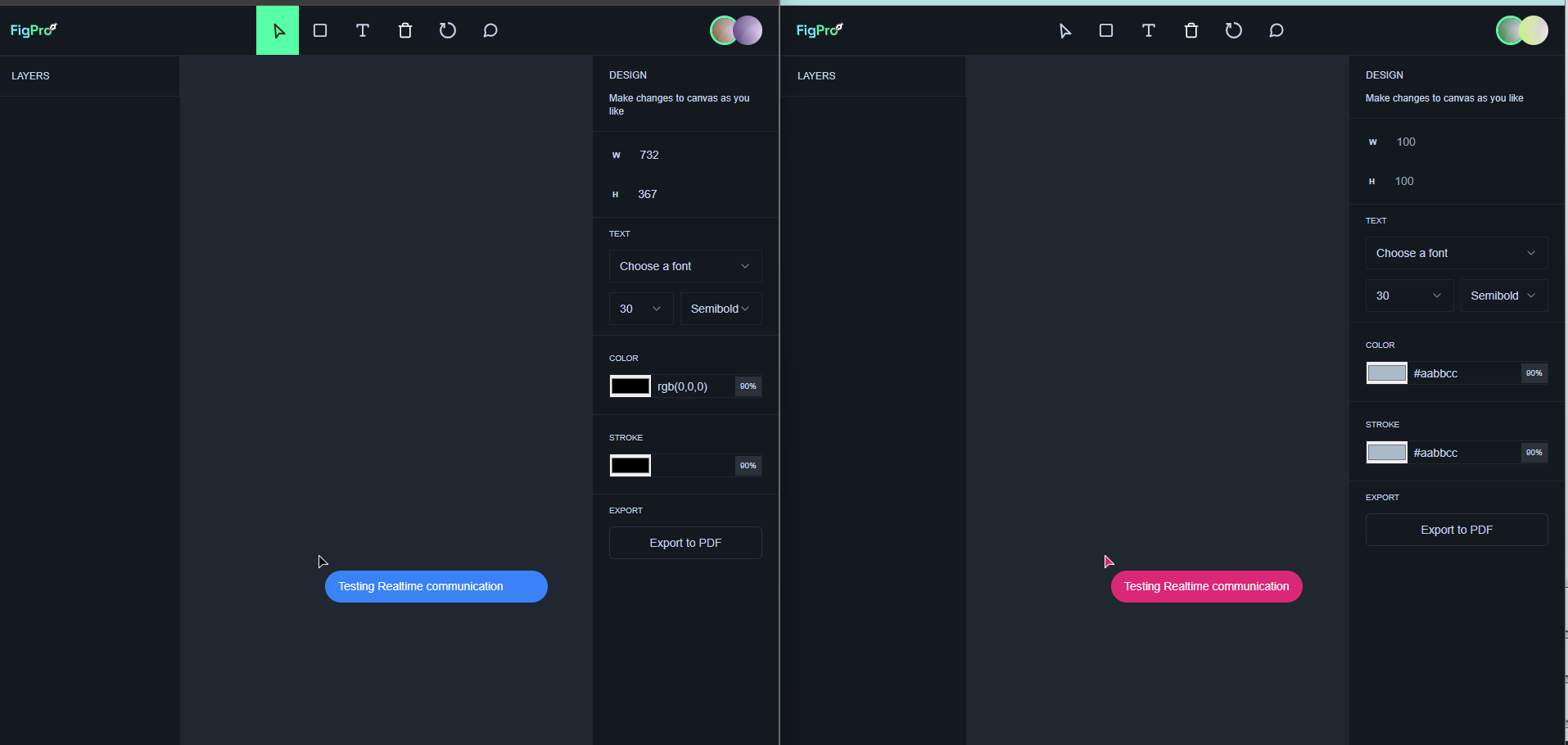The height and width of the screenshot is (745, 1568).
Task: Open the comment bubble tool in right window
Action: pos(1277,30)
